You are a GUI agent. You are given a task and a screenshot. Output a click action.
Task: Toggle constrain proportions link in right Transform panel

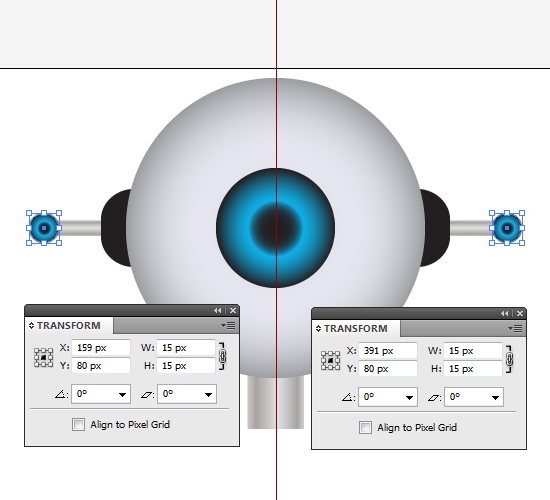point(509,359)
